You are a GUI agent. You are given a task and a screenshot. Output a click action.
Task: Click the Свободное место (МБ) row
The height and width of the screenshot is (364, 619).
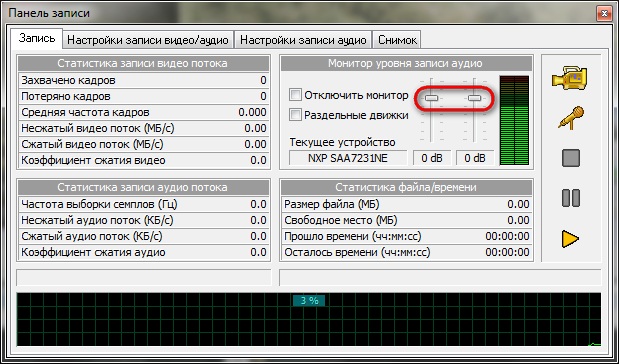point(407,220)
